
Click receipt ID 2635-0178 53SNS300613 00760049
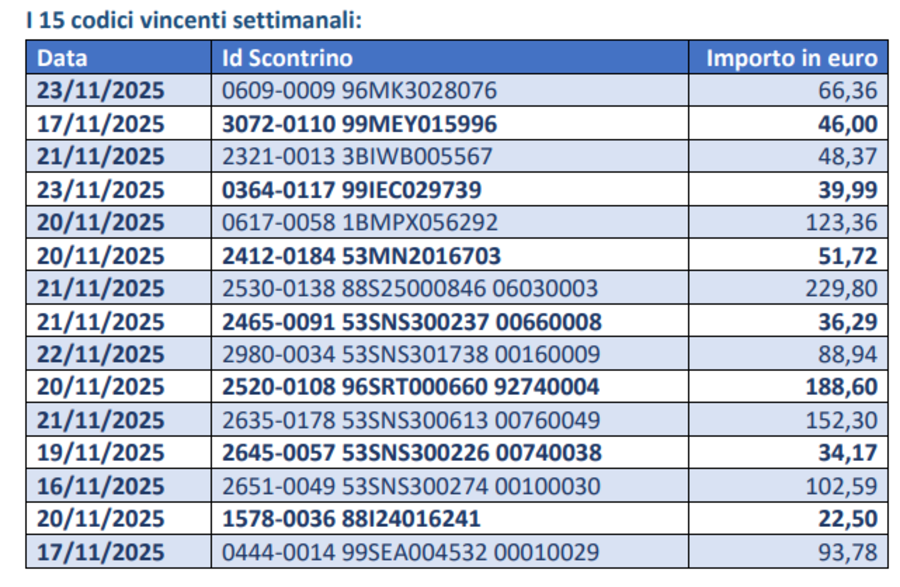click(411, 421)
